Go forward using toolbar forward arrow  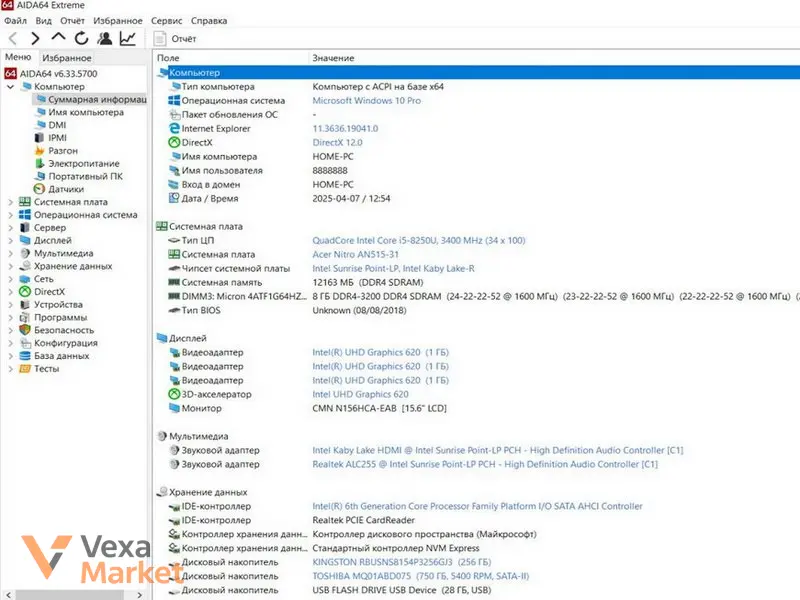(x=35, y=38)
